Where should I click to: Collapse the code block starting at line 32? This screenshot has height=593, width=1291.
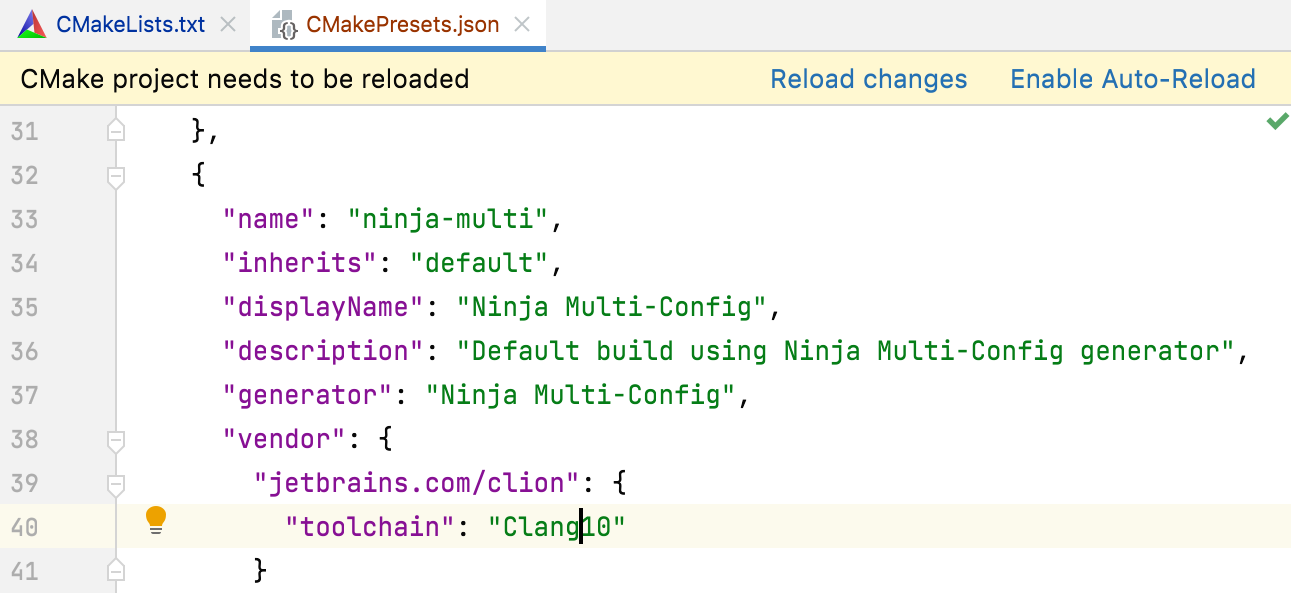pyautogui.click(x=115, y=174)
